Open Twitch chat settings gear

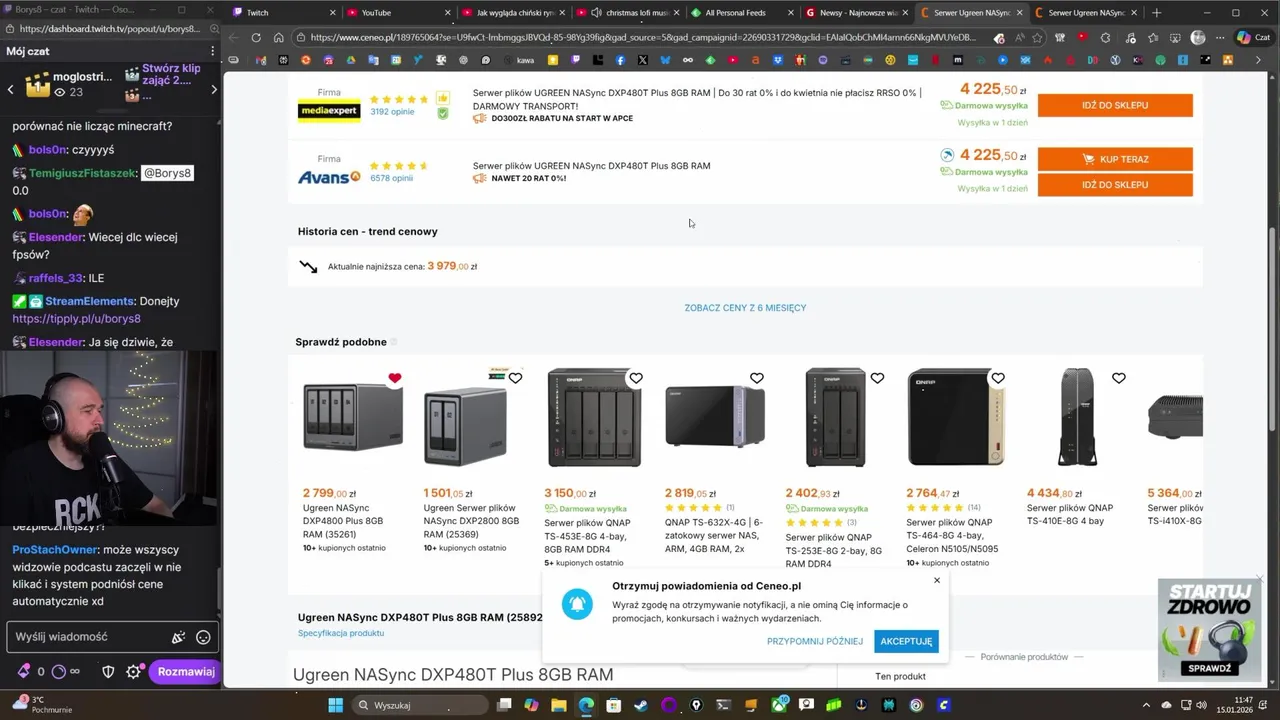coord(134,672)
